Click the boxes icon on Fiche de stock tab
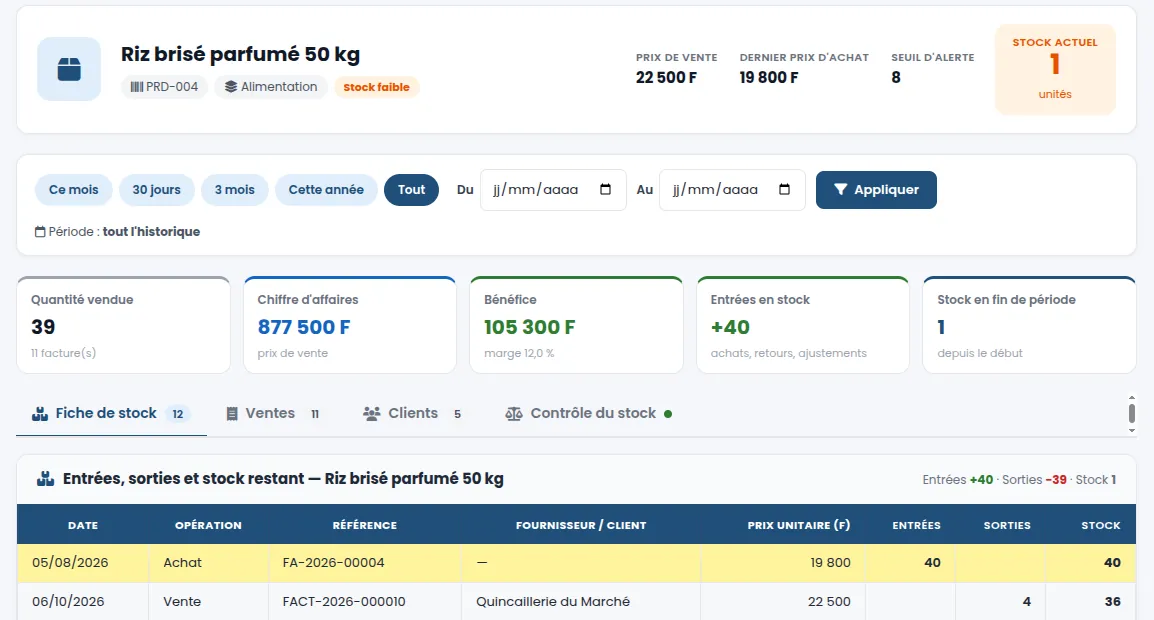The height and width of the screenshot is (620, 1154). pyautogui.click(x=40, y=414)
